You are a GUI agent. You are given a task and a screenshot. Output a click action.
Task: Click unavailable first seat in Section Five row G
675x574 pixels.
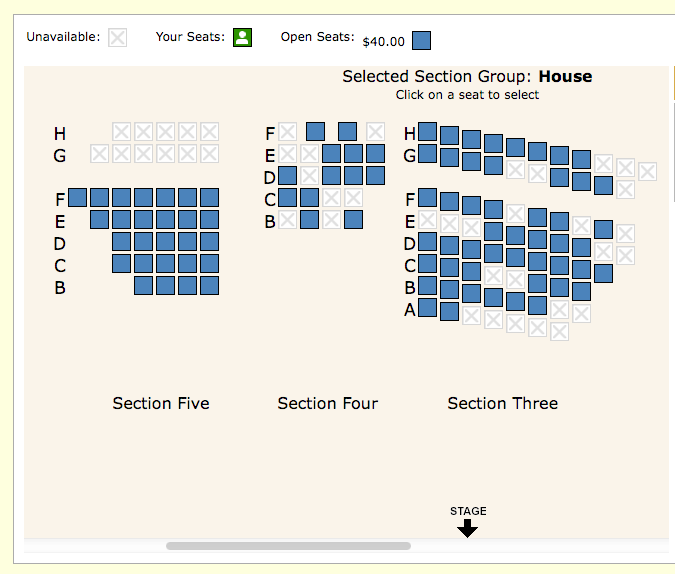click(99, 153)
